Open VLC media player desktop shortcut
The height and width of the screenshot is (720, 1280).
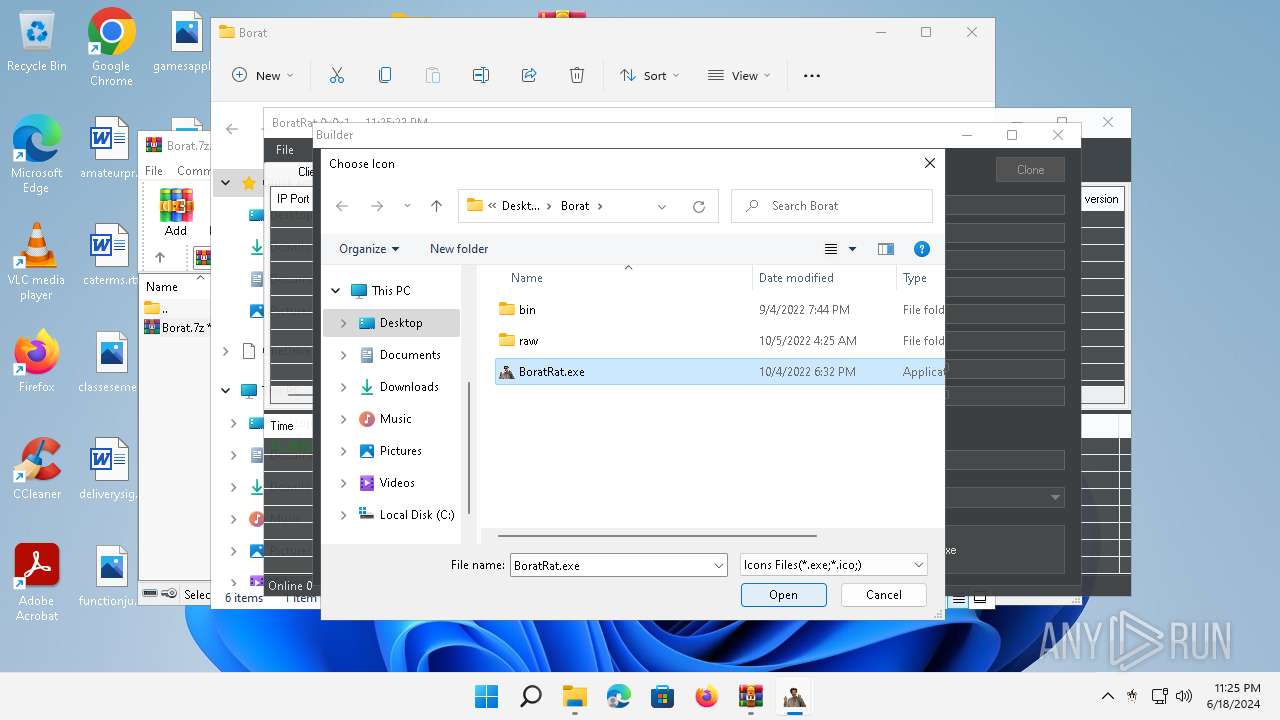coord(36,262)
